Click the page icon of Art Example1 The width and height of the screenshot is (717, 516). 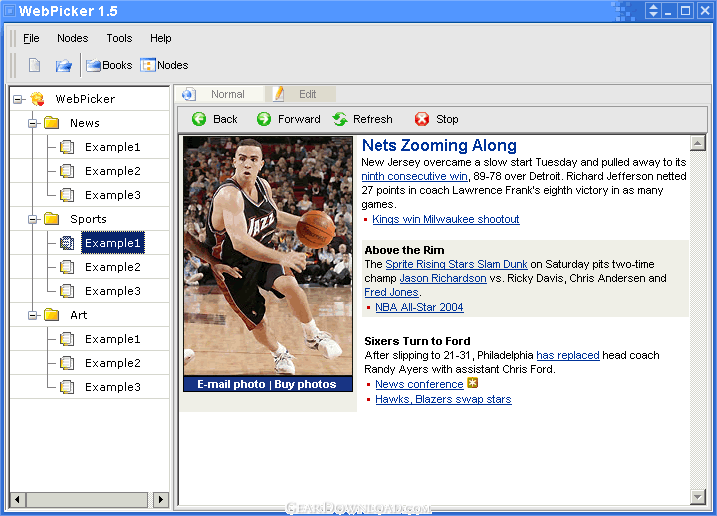(67, 339)
